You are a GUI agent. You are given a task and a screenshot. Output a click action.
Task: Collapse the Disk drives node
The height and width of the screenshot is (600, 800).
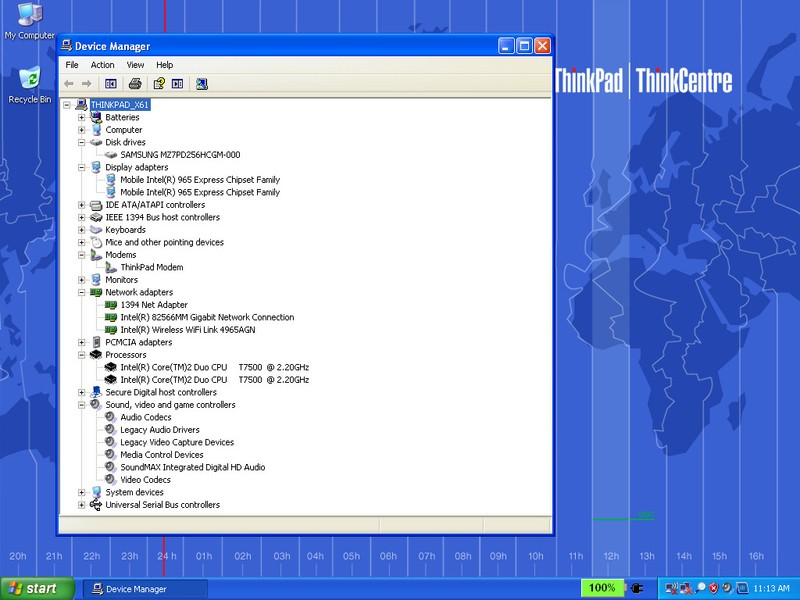coord(82,142)
